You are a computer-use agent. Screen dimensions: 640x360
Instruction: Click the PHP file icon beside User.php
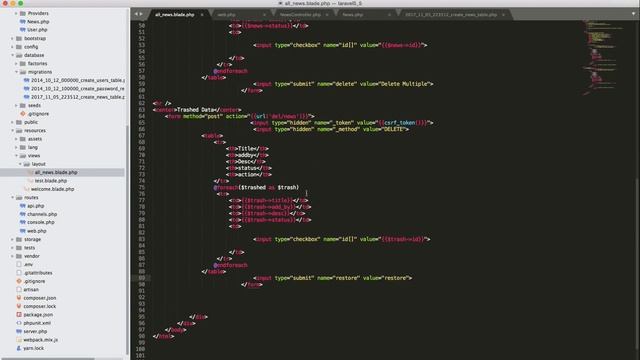tap(23, 30)
